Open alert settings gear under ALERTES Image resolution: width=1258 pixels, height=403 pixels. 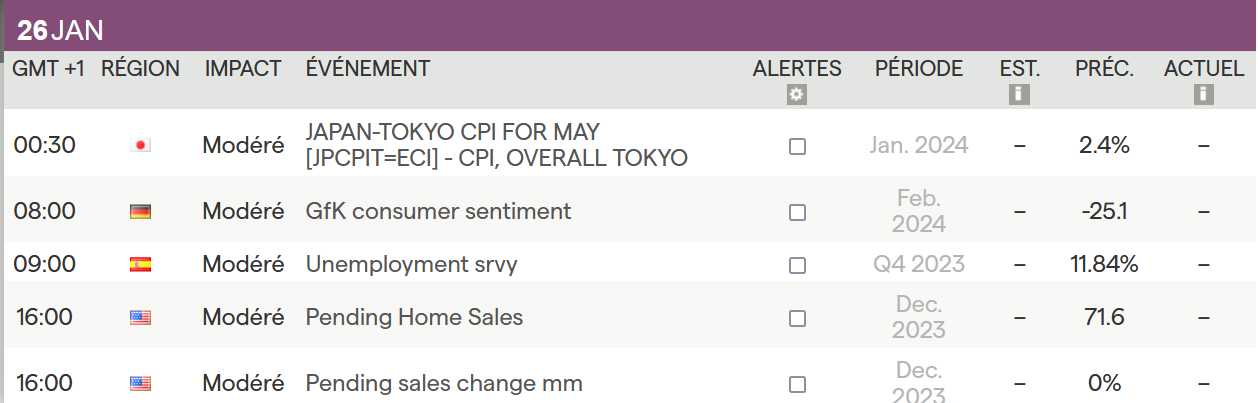click(x=797, y=95)
